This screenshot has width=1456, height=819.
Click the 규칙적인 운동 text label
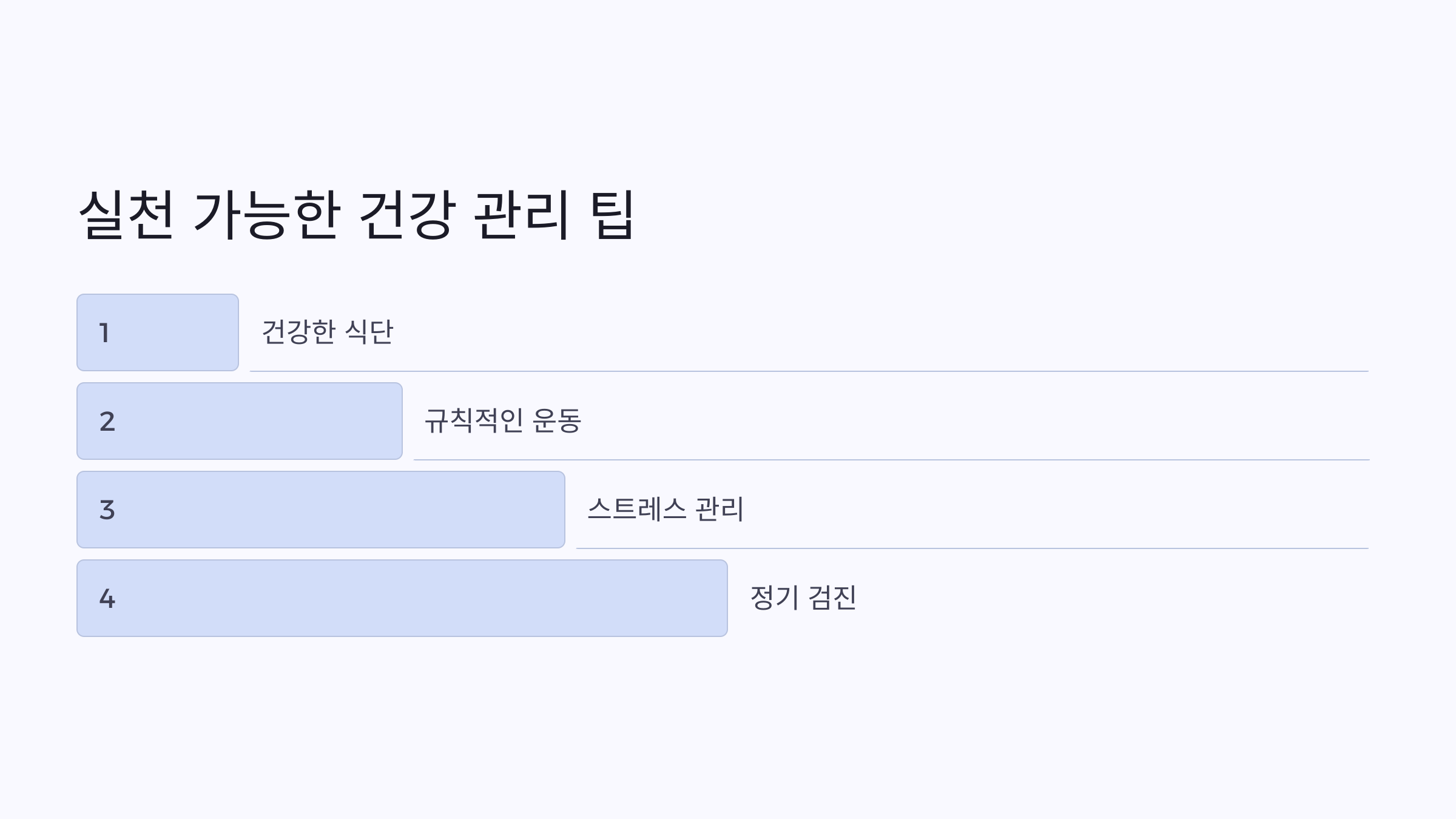503,420
